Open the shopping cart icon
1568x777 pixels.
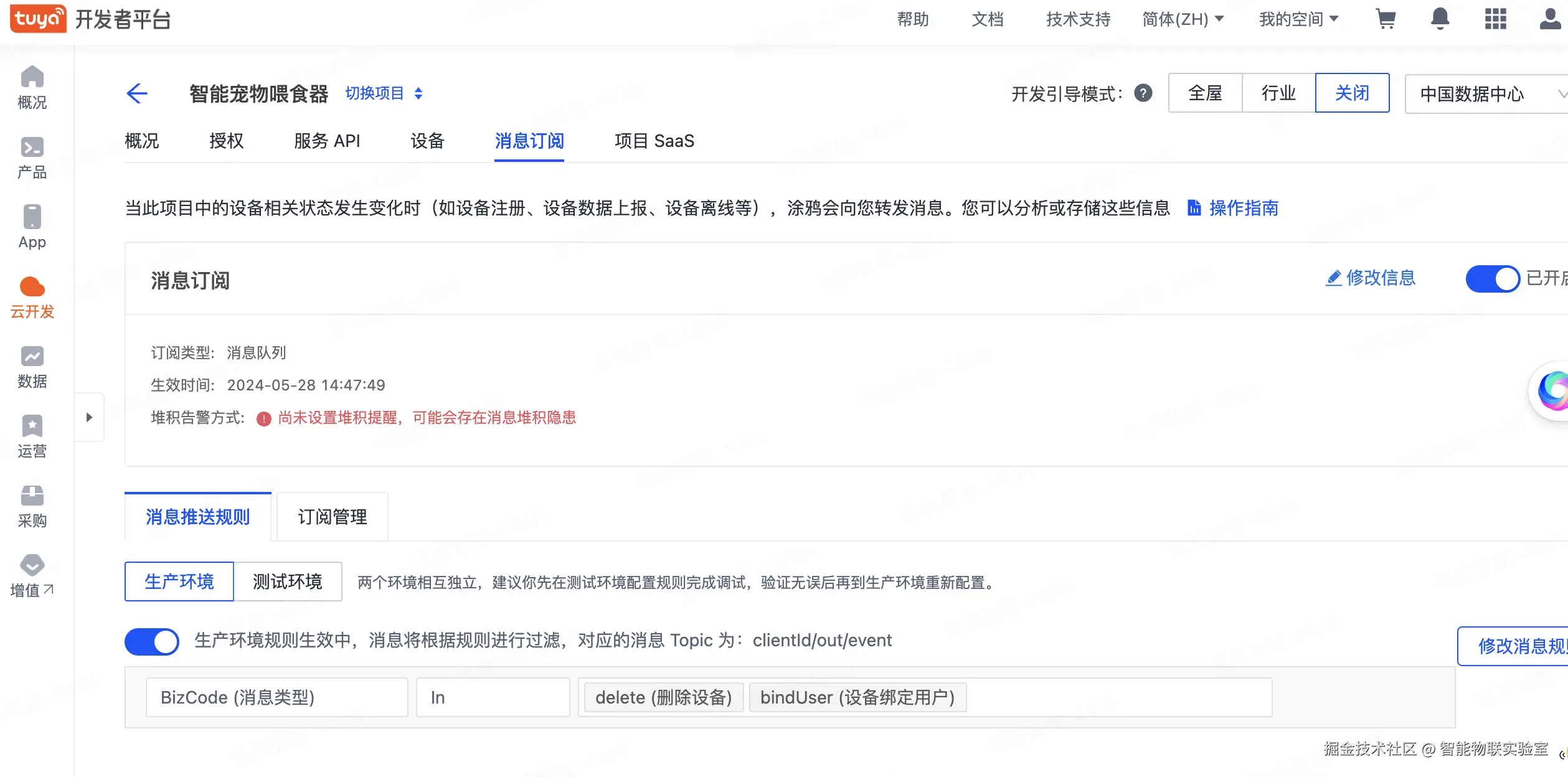[1386, 19]
